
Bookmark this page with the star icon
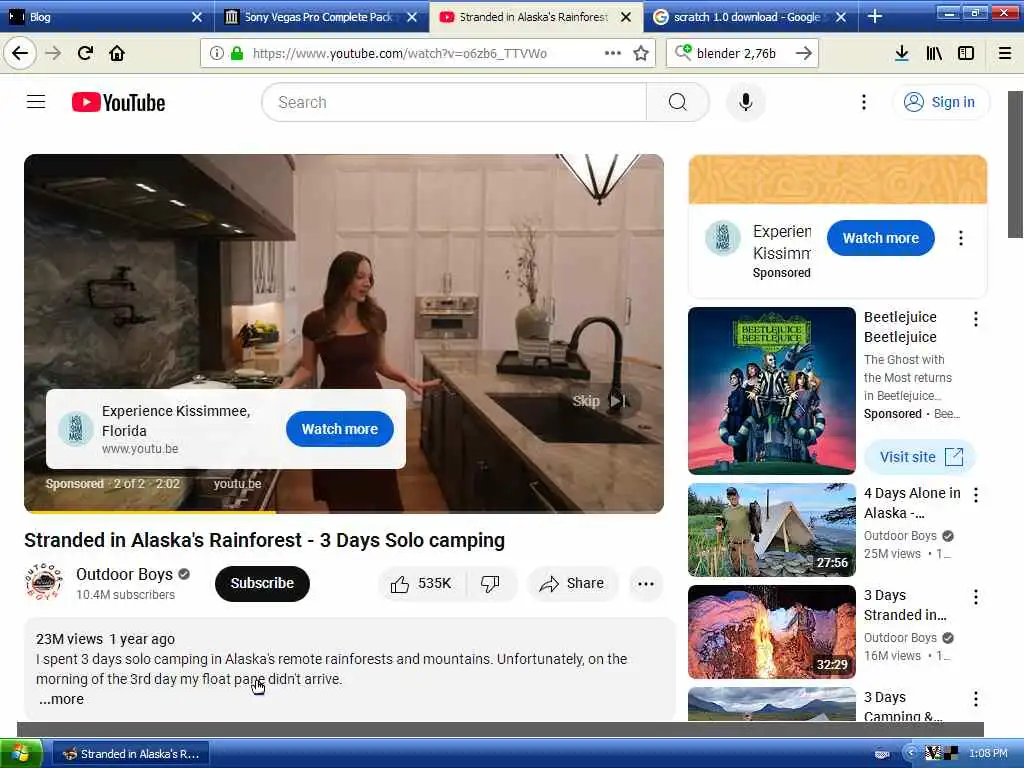641,53
